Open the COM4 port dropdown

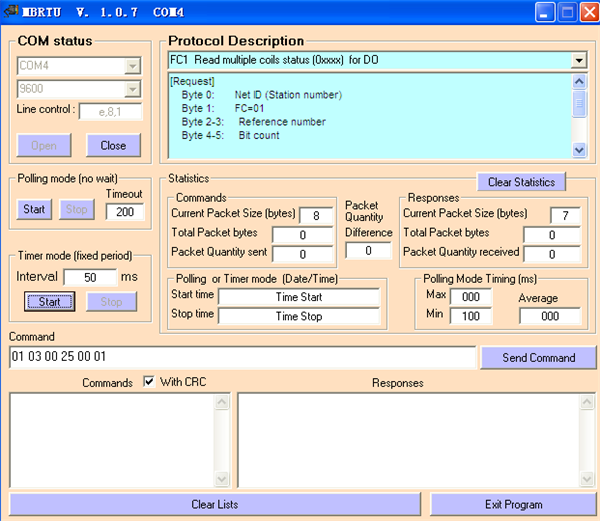pos(132,66)
